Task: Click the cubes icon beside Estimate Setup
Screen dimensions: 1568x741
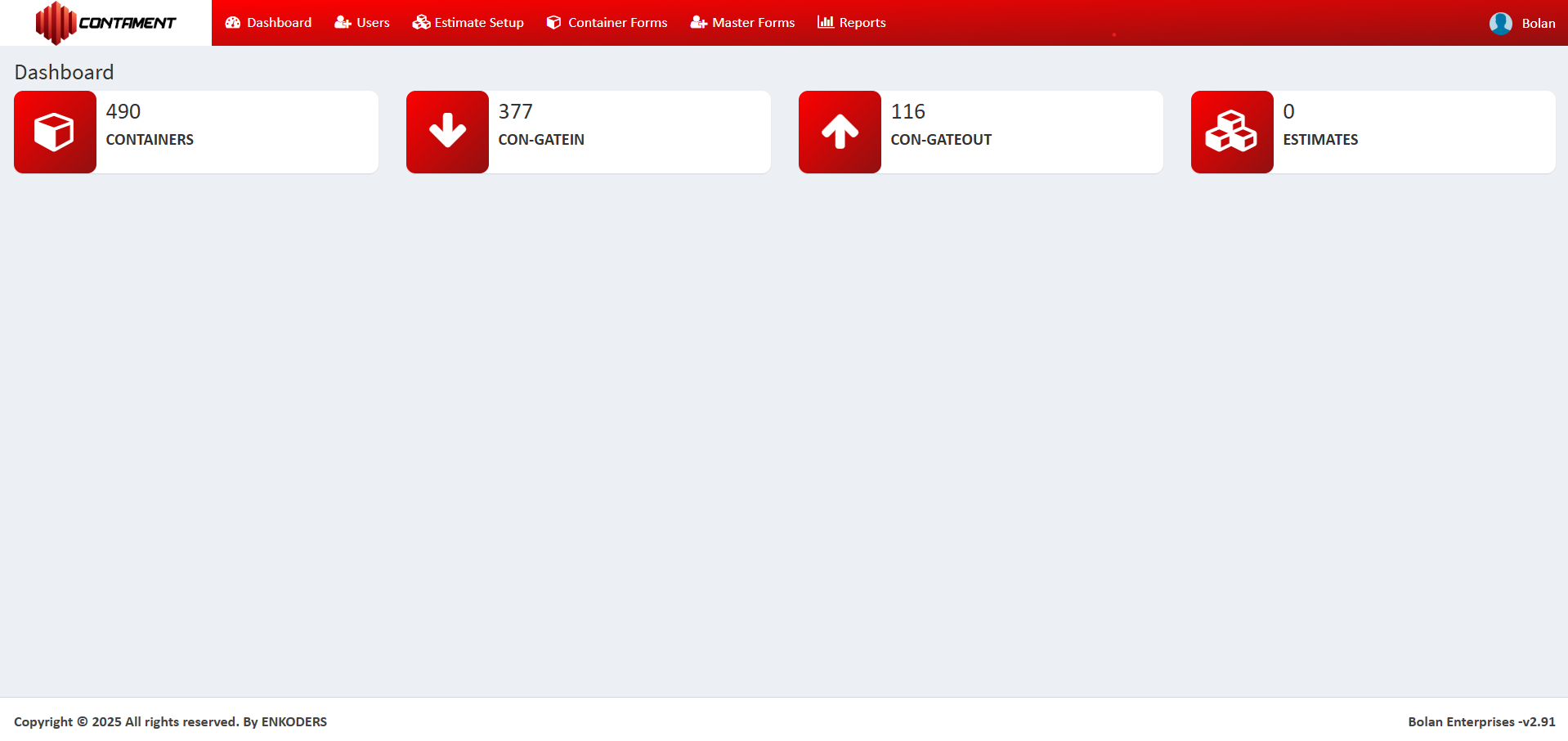Action: 421,22
